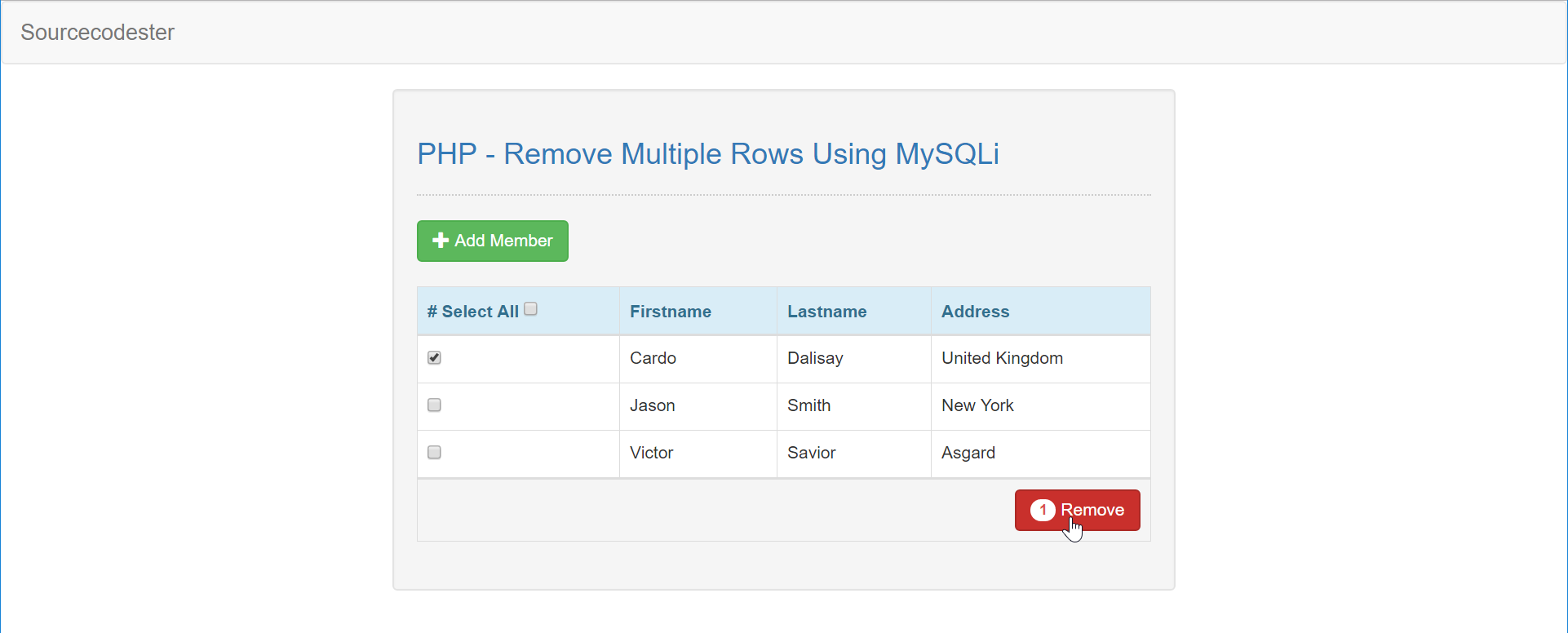Click the Firstname column header

pos(670,312)
